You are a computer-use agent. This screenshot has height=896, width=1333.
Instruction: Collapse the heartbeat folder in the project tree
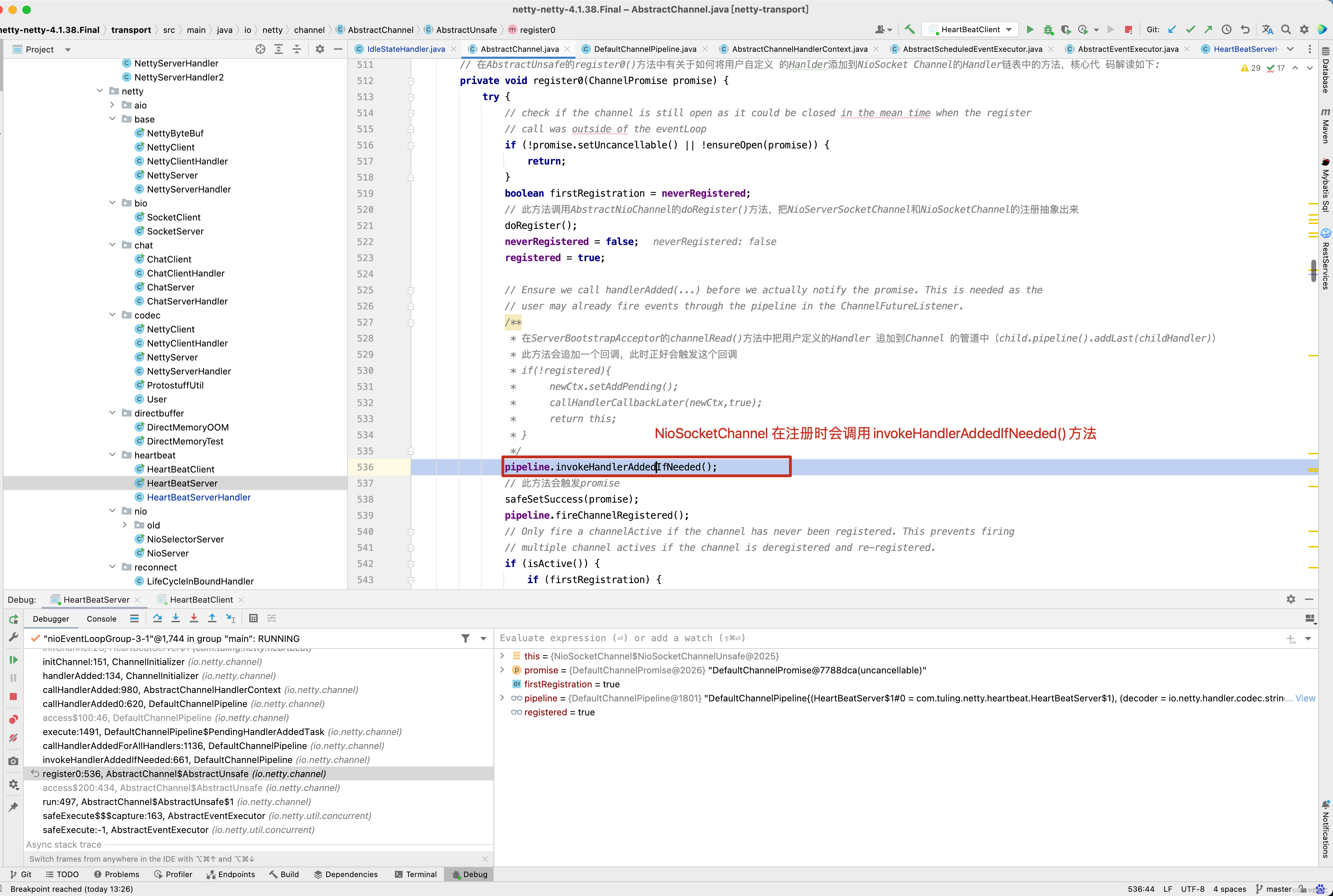pos(113,455)
